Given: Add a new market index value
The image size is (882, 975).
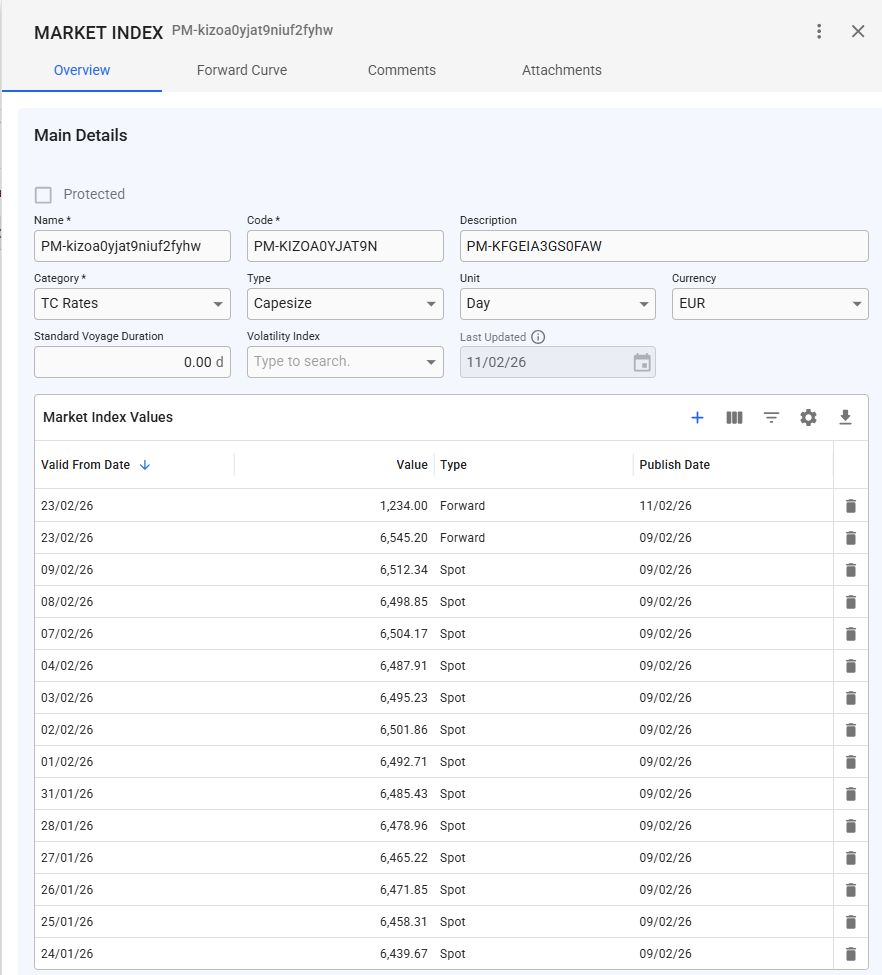Looking at the screenshot, I should pyautogui.click(x=697, y=418).
